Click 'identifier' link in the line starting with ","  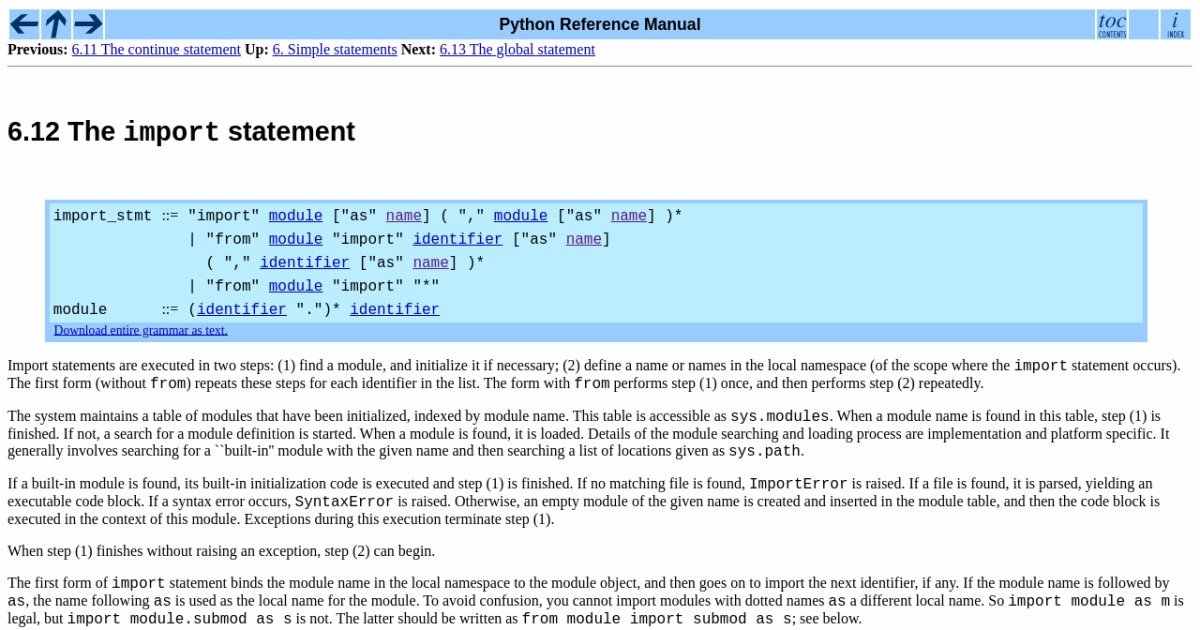[x=305, y=263]
